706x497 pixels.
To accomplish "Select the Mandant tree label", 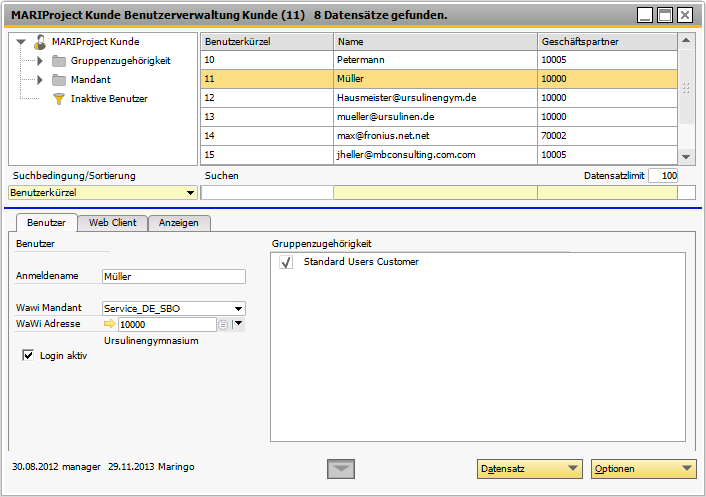I will pyautogui.click(x=91, y=80).
